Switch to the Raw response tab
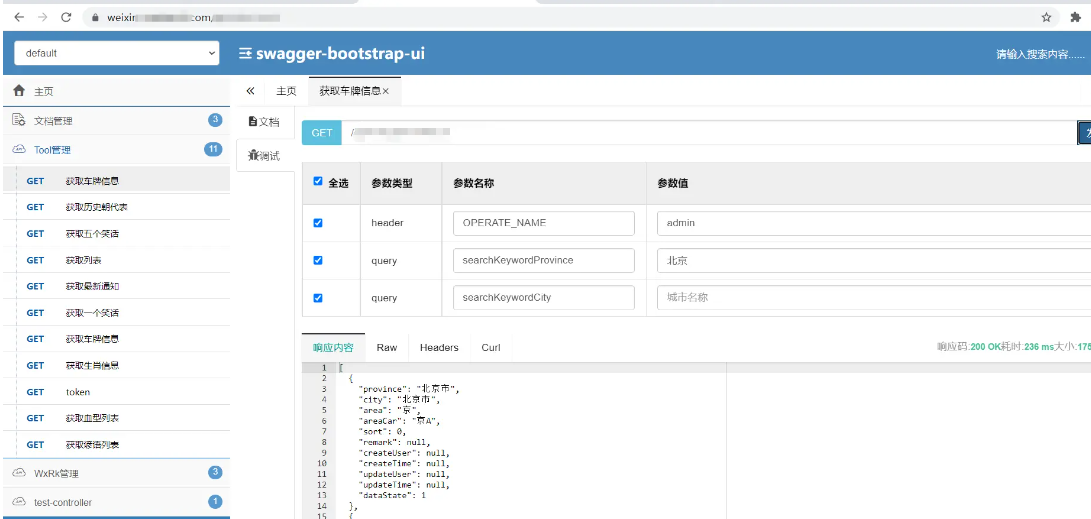 coord(387,347)
